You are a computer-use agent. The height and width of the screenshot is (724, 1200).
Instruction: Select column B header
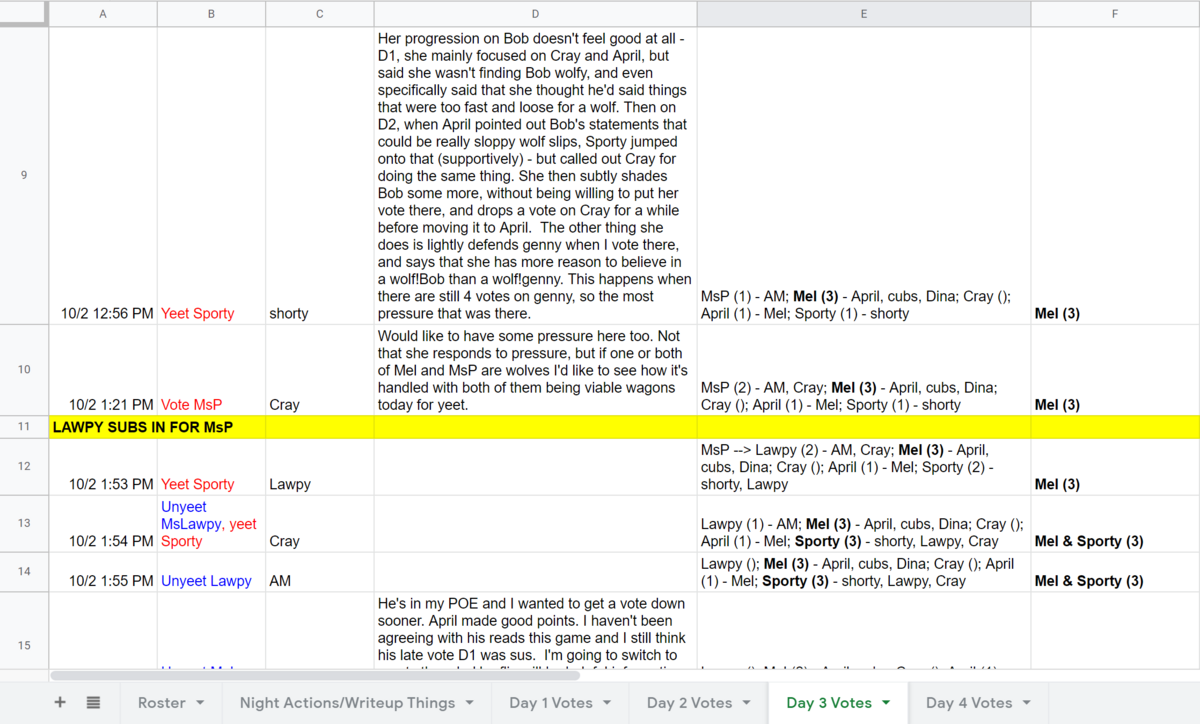(x=211, y=14)
